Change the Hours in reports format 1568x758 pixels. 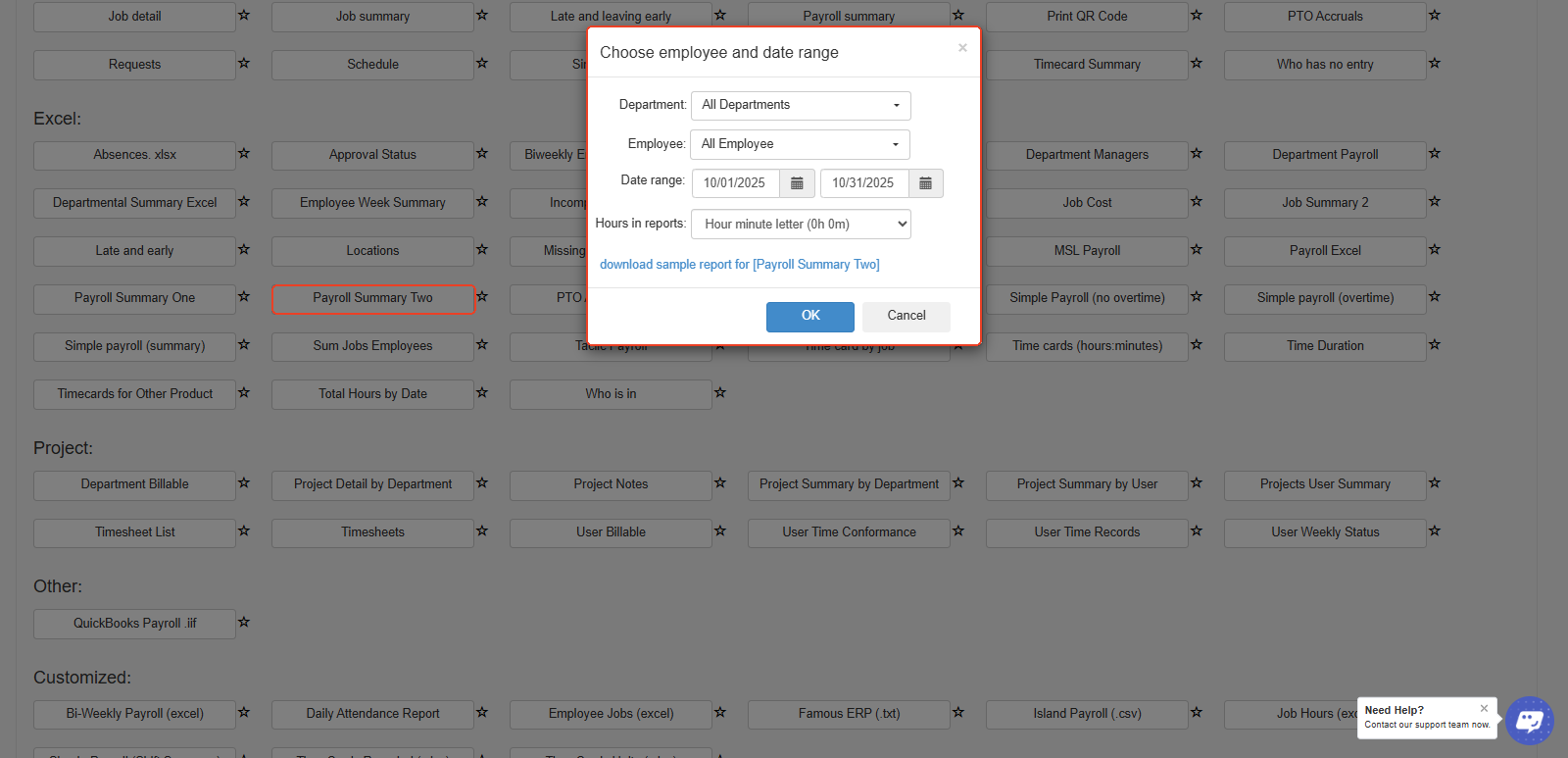801,225
